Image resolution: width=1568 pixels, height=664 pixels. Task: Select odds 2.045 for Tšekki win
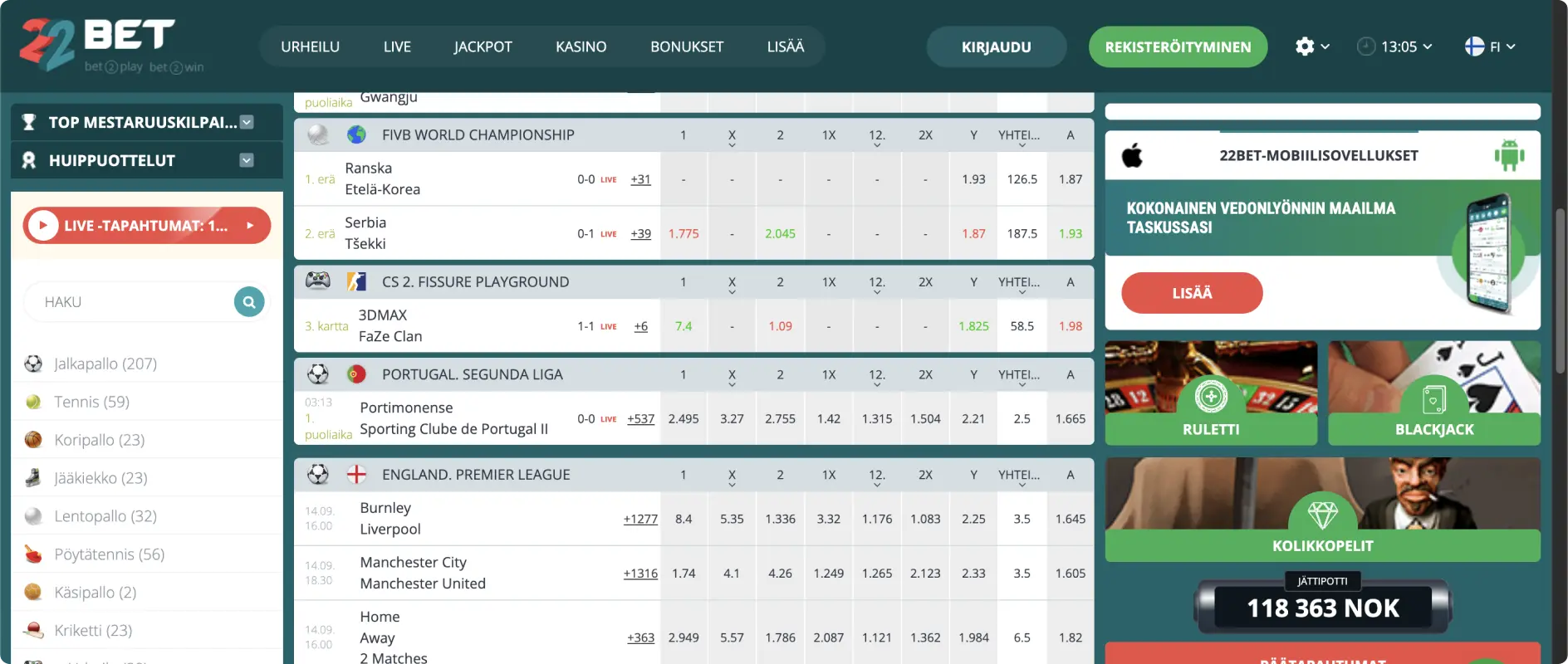tap(780, 233)
